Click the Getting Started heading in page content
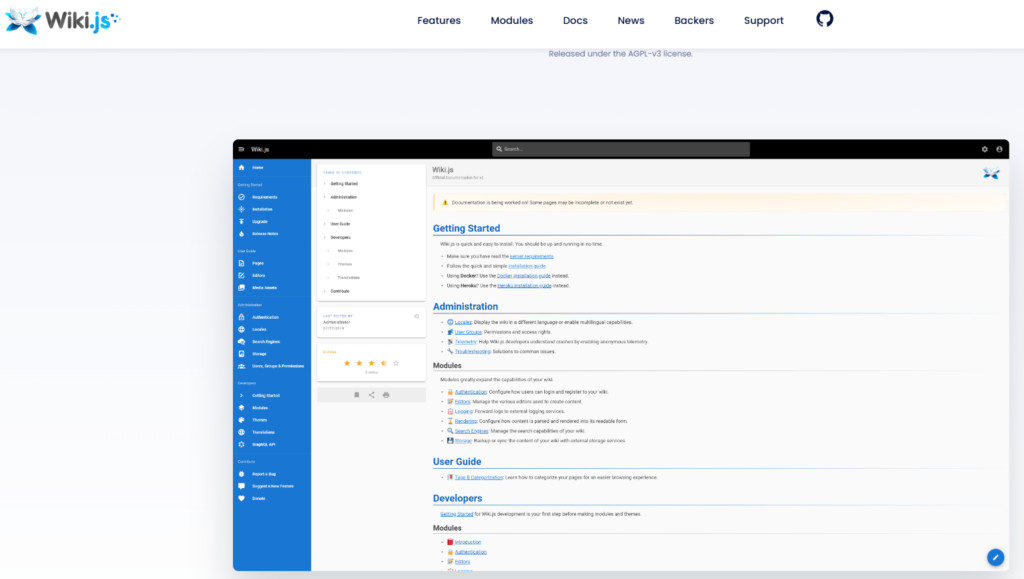This screenshot has width=1024, height=579. tap(466, 228)
